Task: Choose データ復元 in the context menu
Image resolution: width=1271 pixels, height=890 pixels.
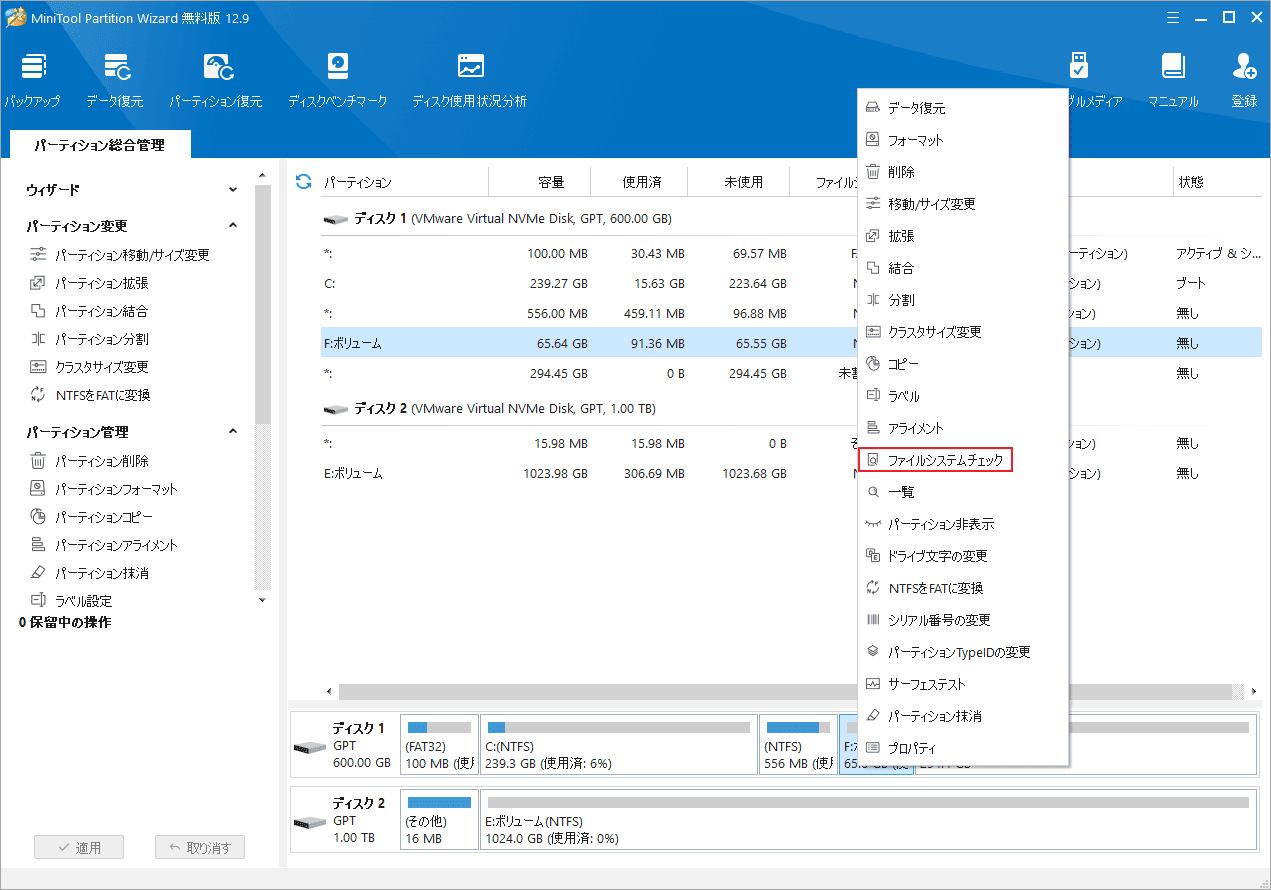Action: coord(963,108)
